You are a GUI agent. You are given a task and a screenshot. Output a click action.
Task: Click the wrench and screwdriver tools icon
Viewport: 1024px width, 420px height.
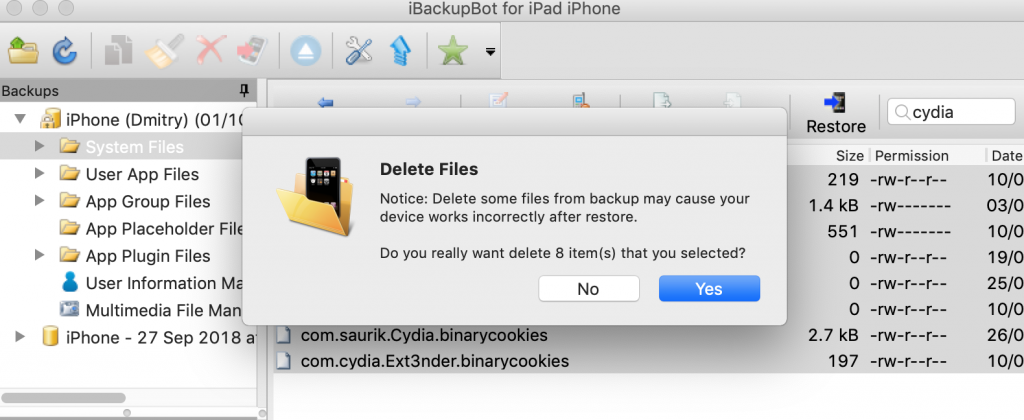coord(359,50)
